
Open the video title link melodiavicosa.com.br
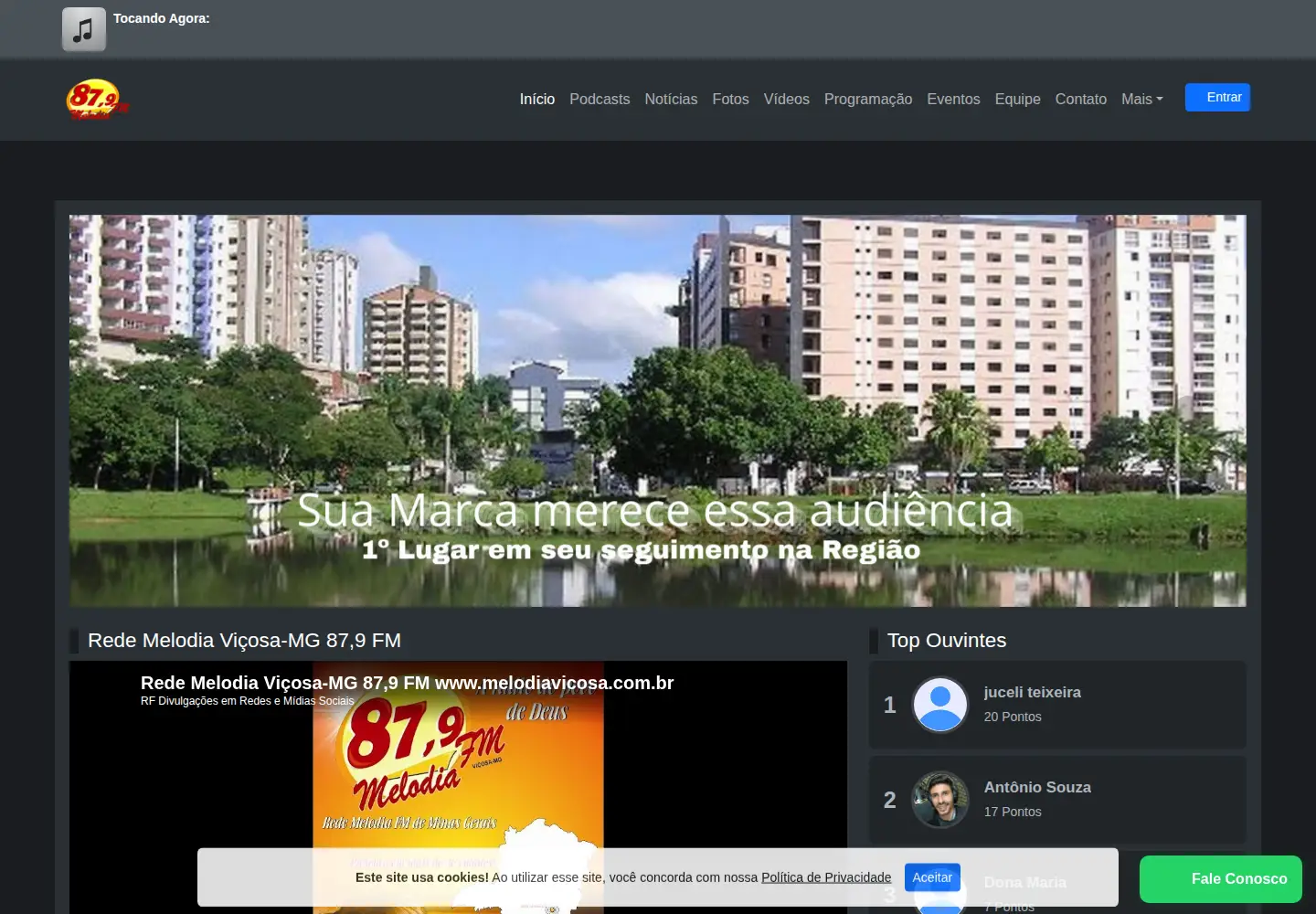407,683
